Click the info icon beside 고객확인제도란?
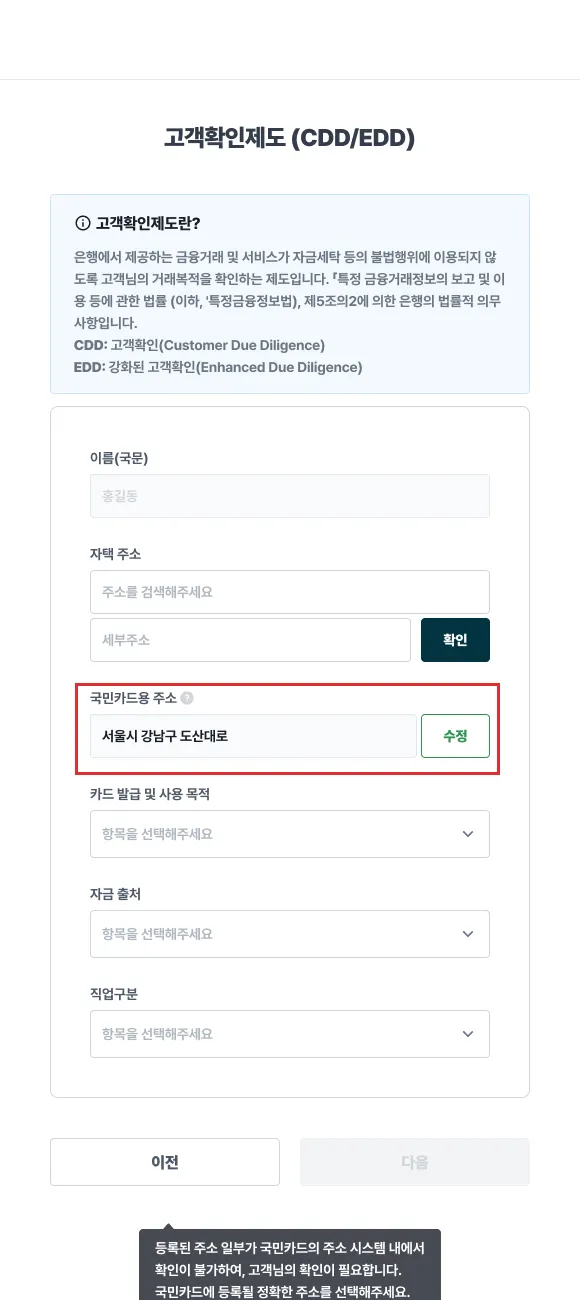Viewport: 580px width, 1300px height. click(82, 223)
